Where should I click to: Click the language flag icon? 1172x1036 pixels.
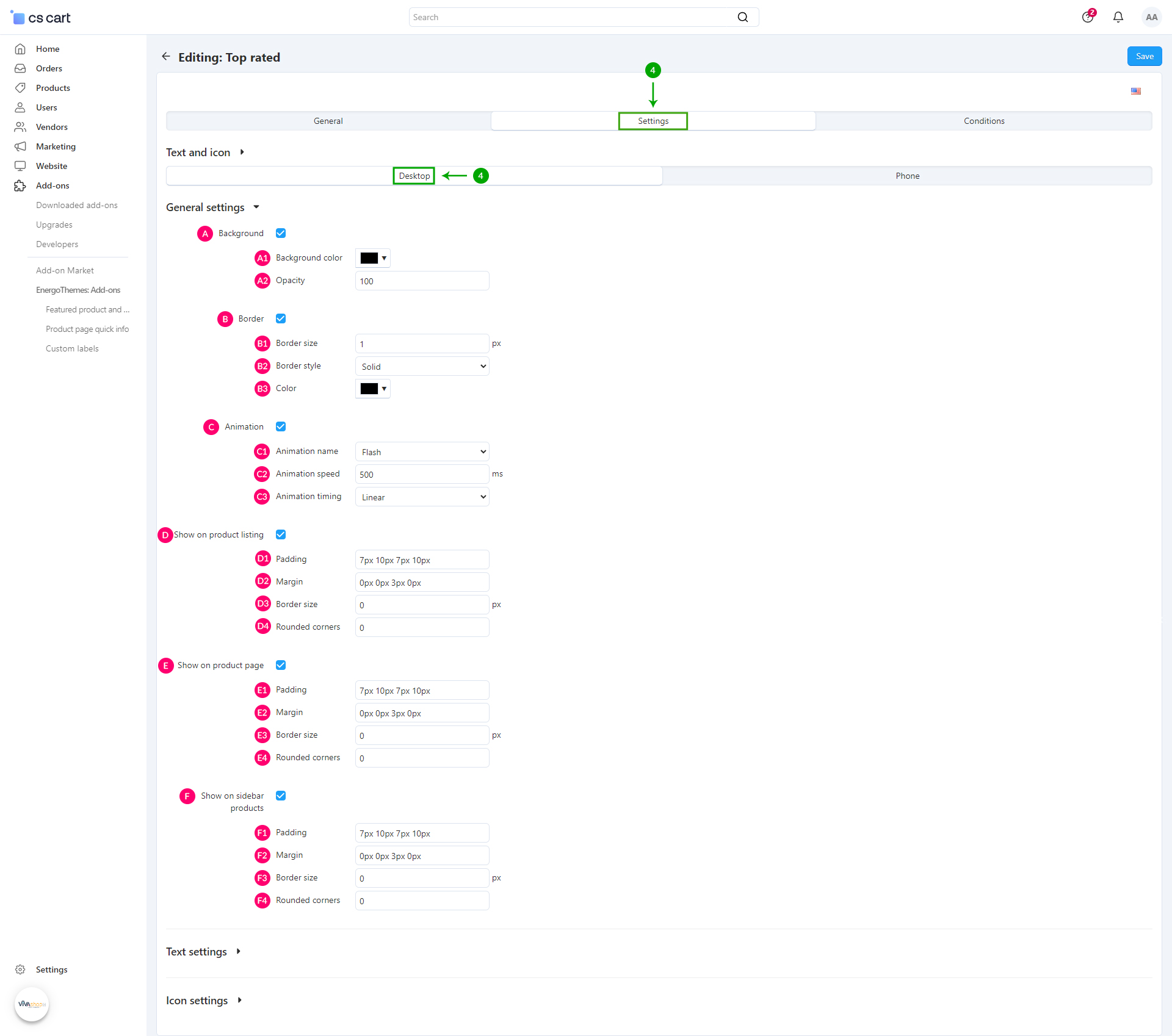(1135, 91)
